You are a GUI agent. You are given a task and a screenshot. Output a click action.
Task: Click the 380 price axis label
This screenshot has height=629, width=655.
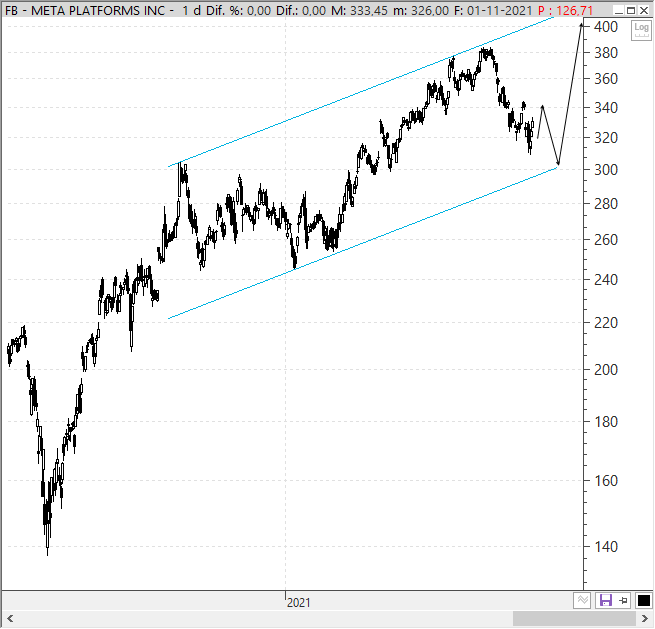pyautogui.click(x=606, y=53)
